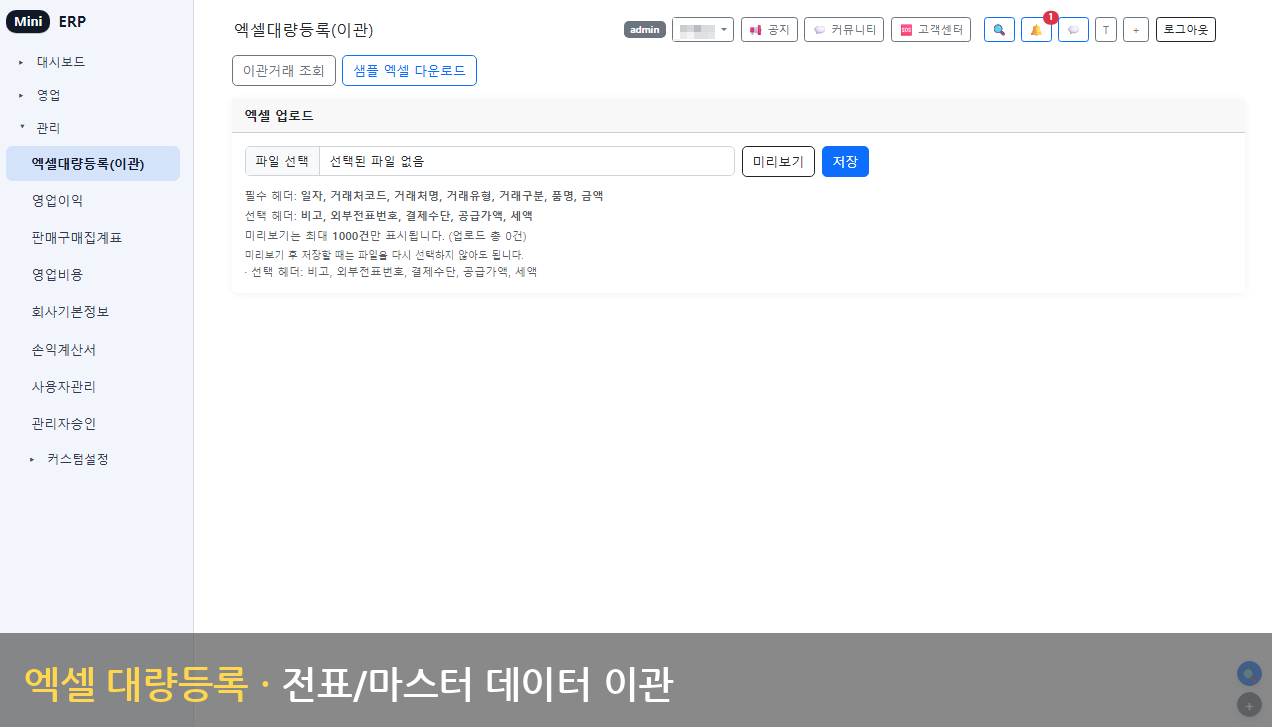The height and width of the screenshot is (727, 1272).
Task: Click the 선택된 파일 없음 file field
Action: (527, 161)
